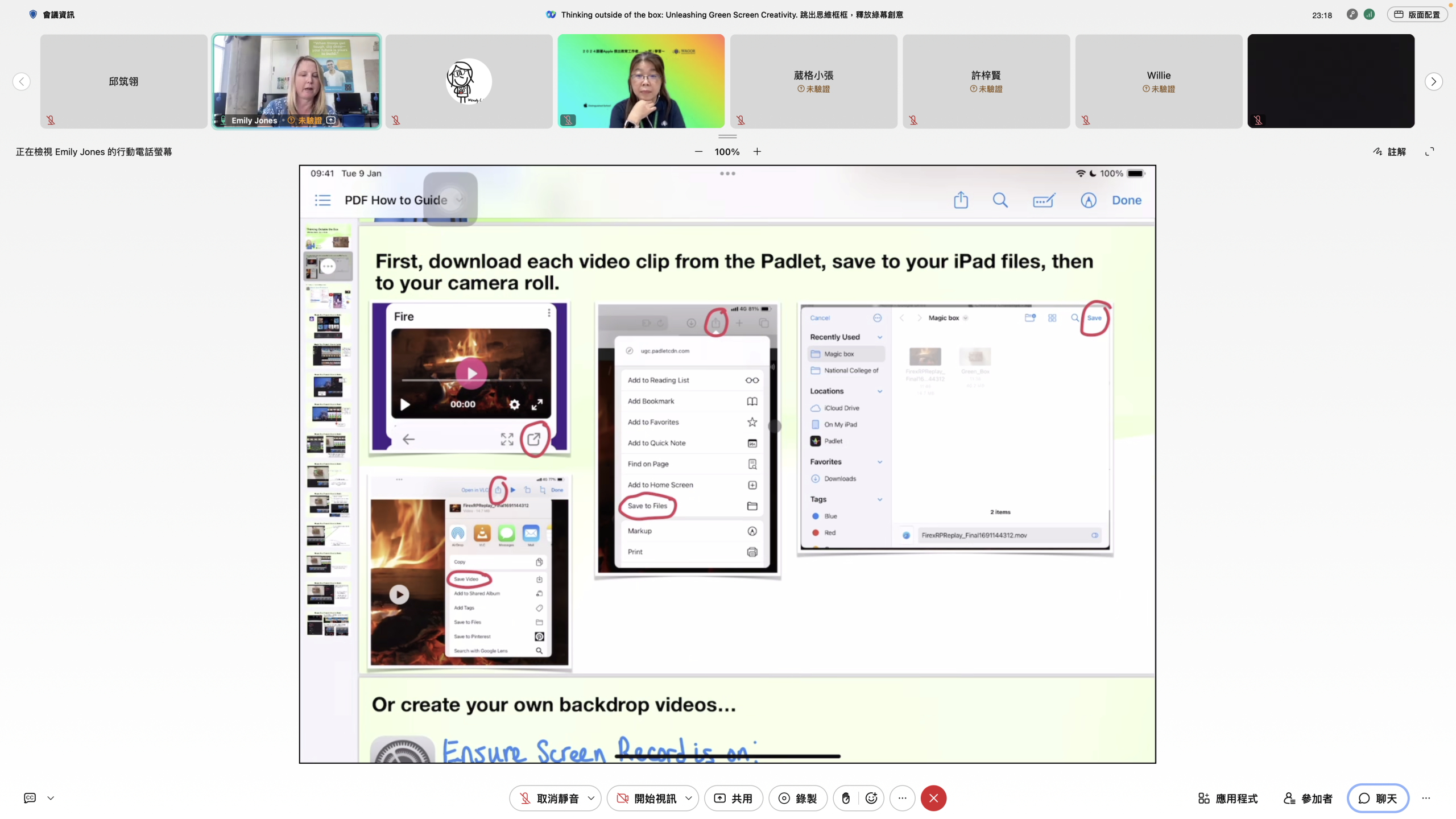Open the 聊天 chat panel

(x=1378, y=799)
